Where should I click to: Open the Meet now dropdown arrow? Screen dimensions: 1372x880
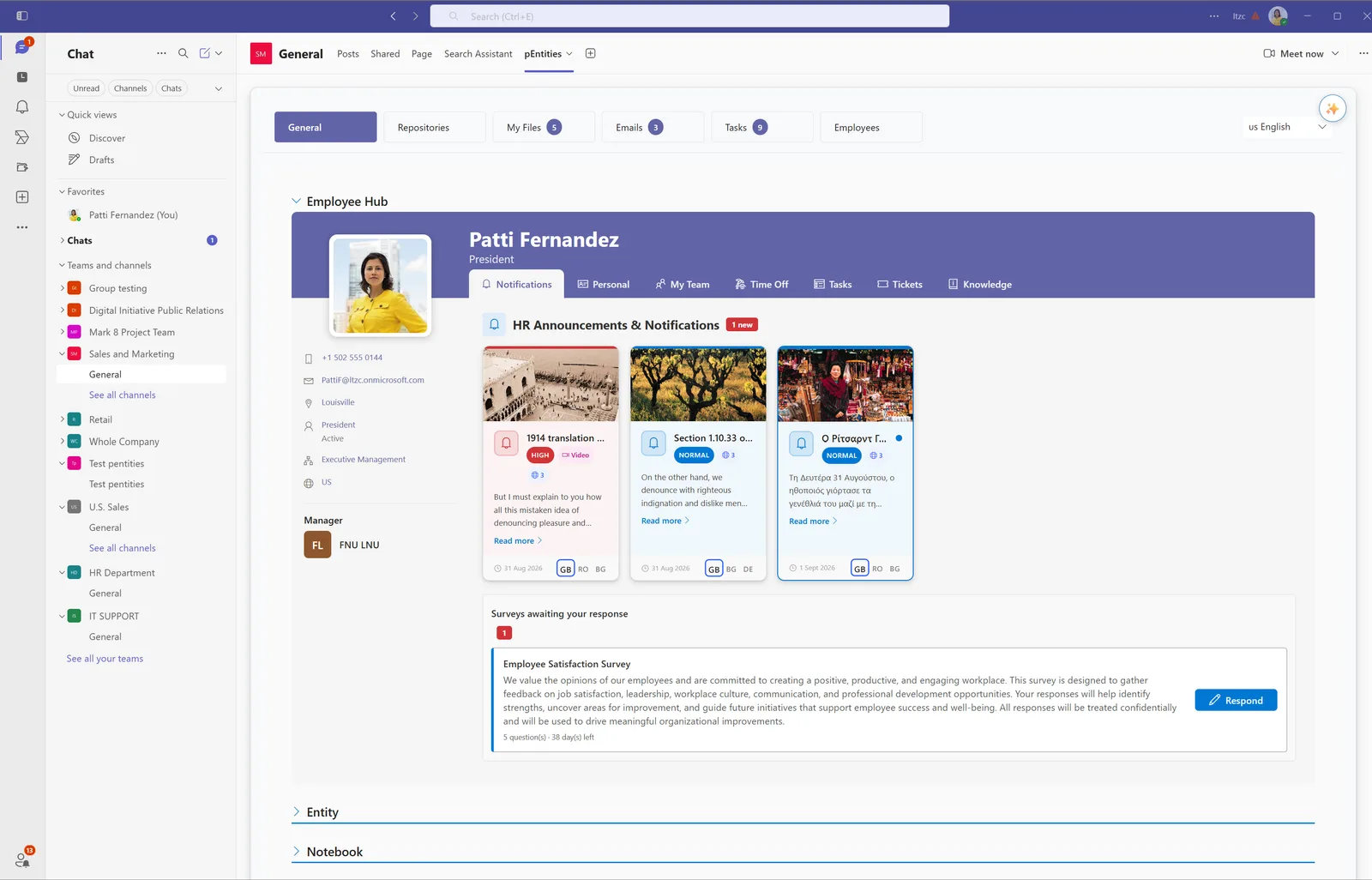[x=1335, y=53]
